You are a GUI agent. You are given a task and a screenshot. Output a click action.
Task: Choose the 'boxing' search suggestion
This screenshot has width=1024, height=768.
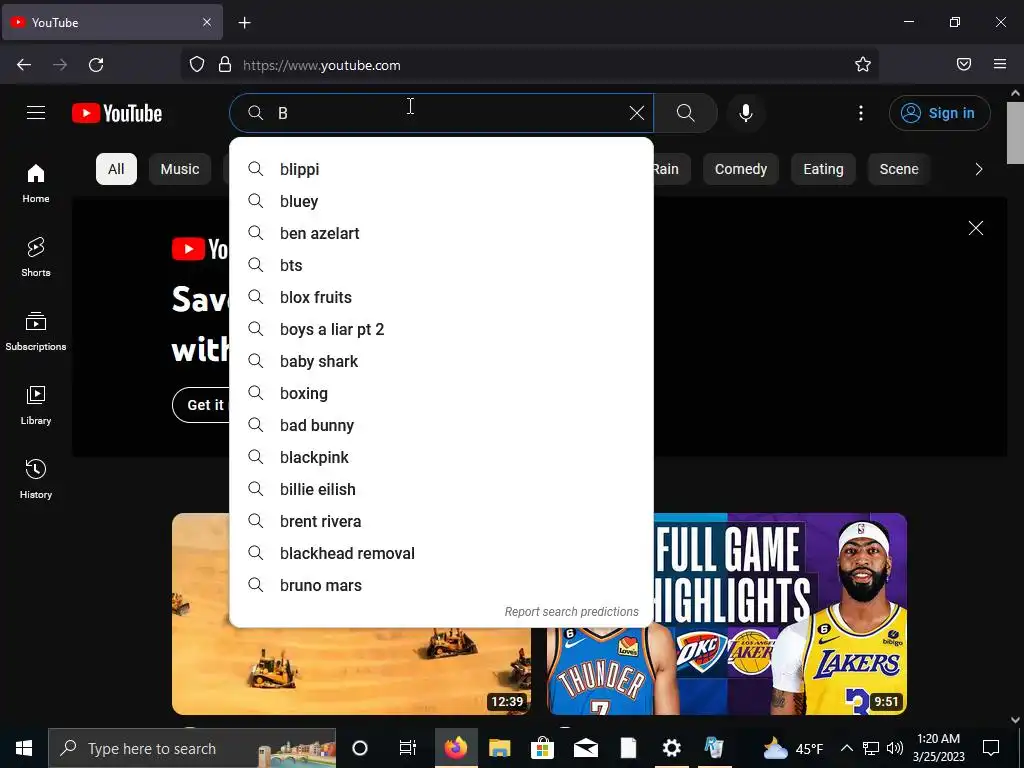pyautogui.click(x=441, y=393)
